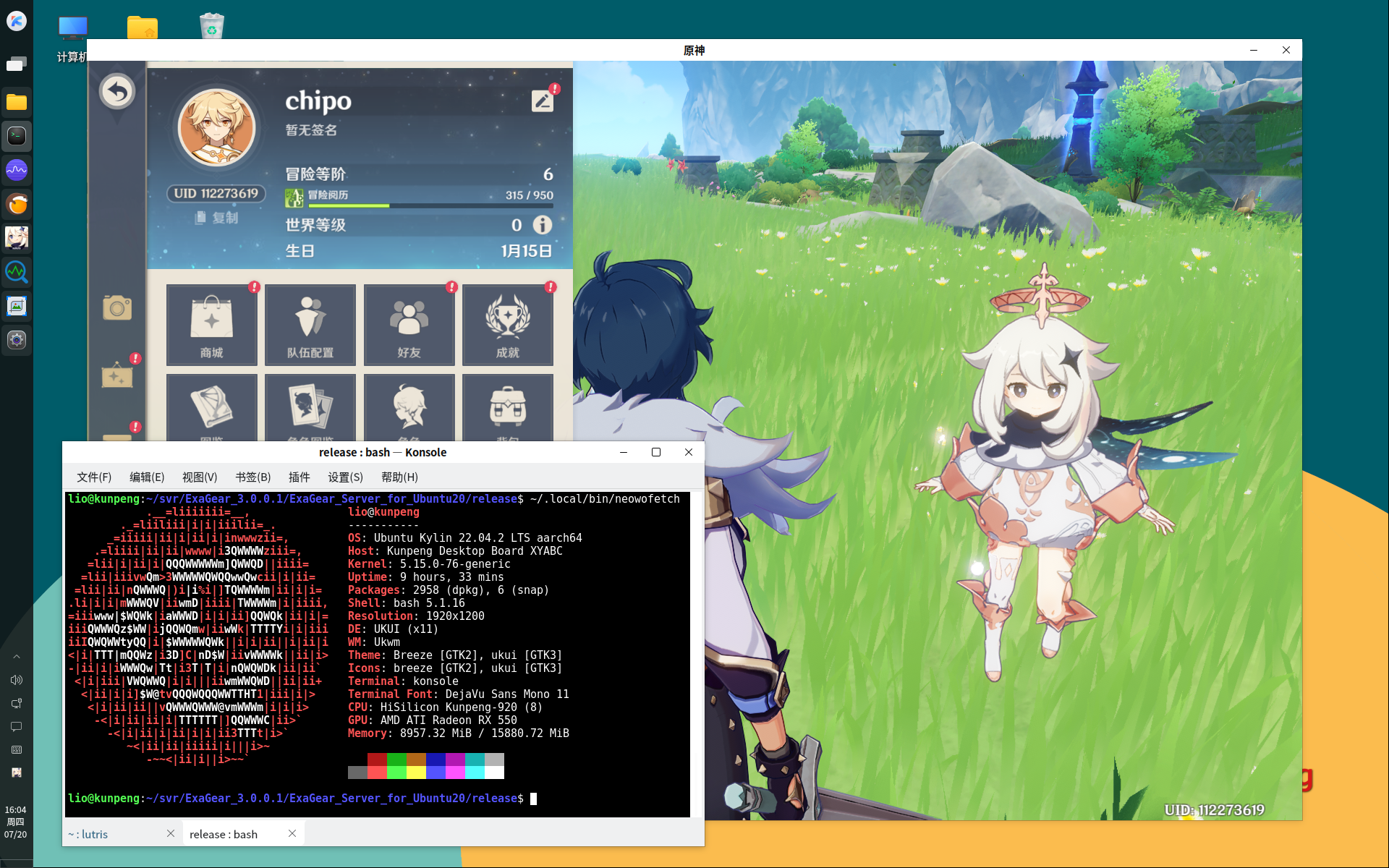Open the profile edit pencil icon
Viewport: 1389px width, 868px height.
pyautogui.click(x=543, y=101)
